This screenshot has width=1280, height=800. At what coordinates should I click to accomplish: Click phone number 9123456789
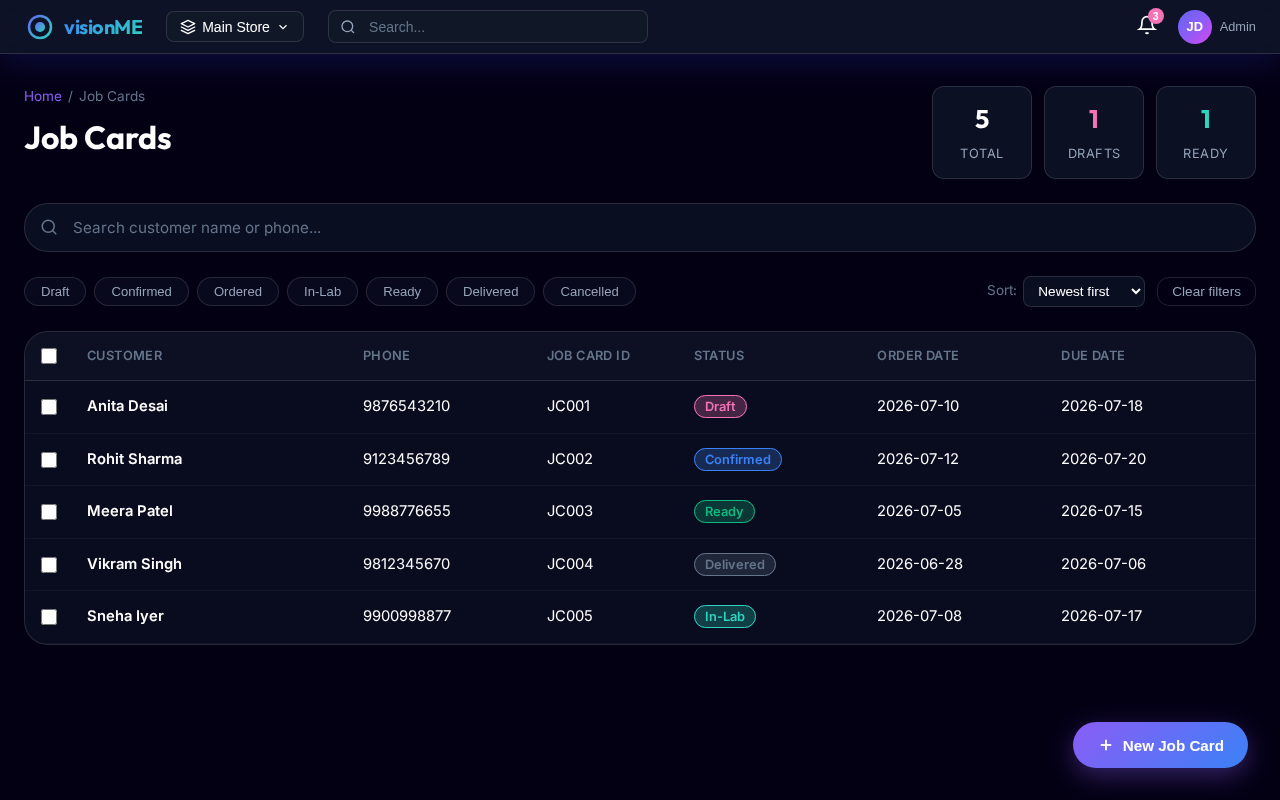(x=406, y=459)
